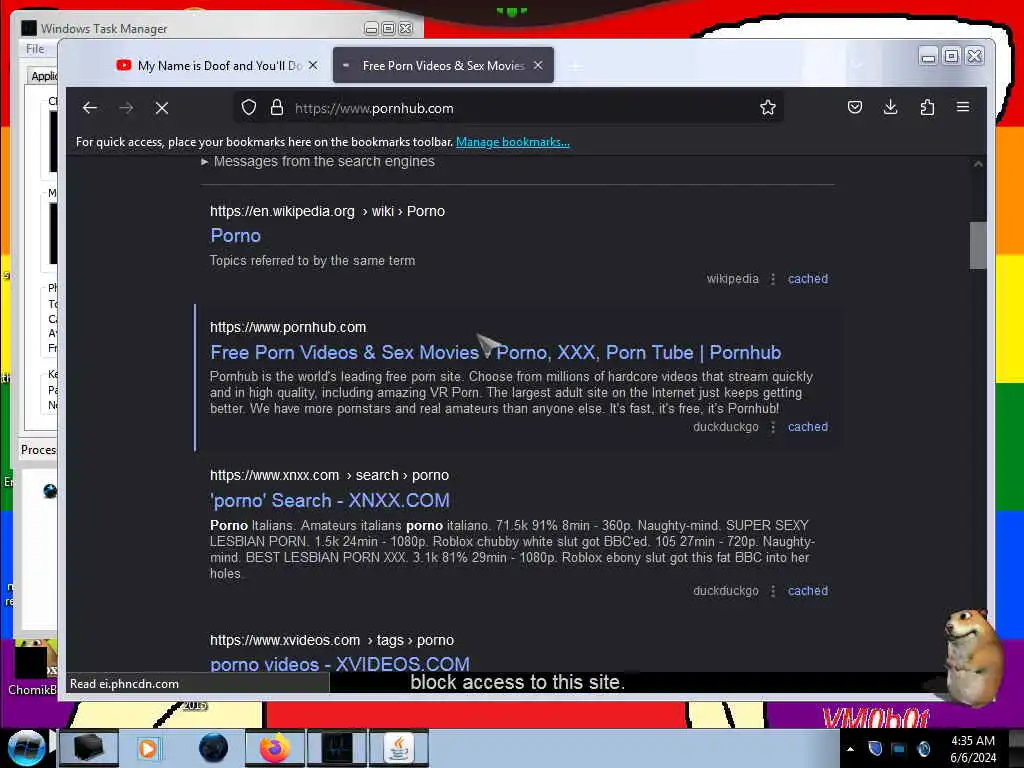Open the round blue tray icon beside the clock

pyautogui.click(x=923, y=749)
